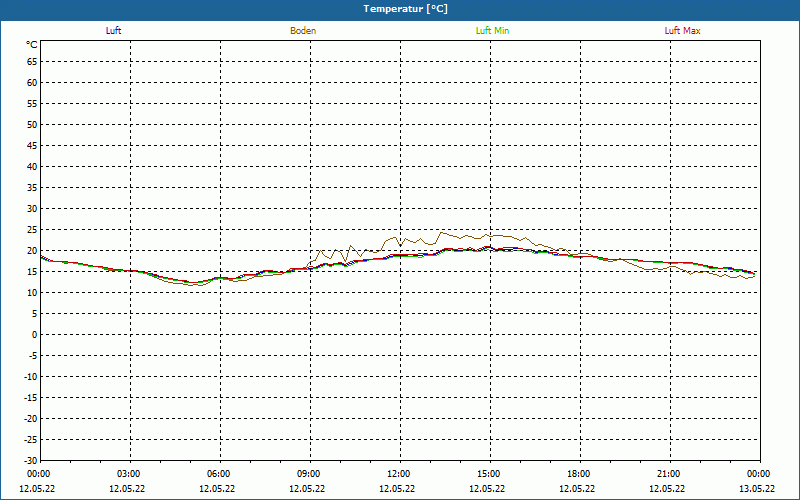This screenshot has width=800, height=500.
Task: Click the red Luft Max legend label
Action: click(x=682, y=31)
